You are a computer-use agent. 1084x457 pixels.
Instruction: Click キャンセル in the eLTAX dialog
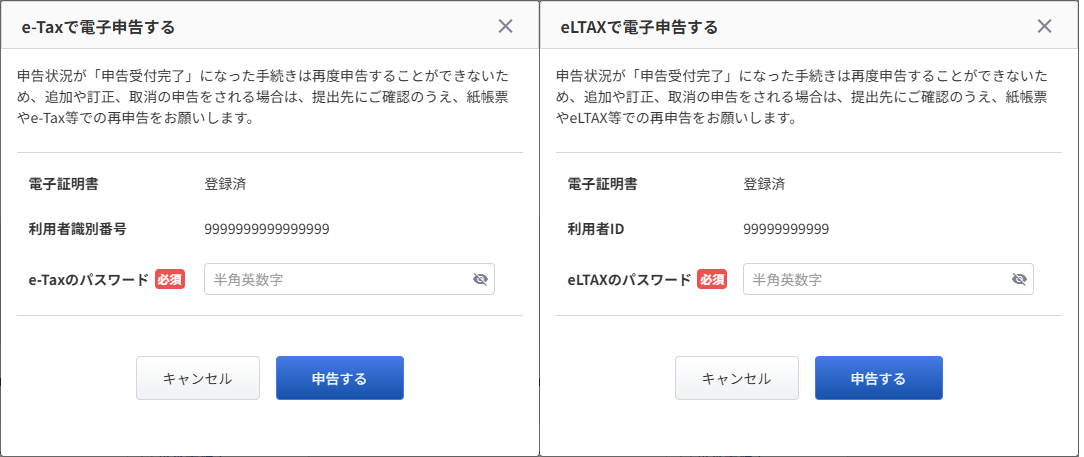pyautogui.click(x=737, y=378)
